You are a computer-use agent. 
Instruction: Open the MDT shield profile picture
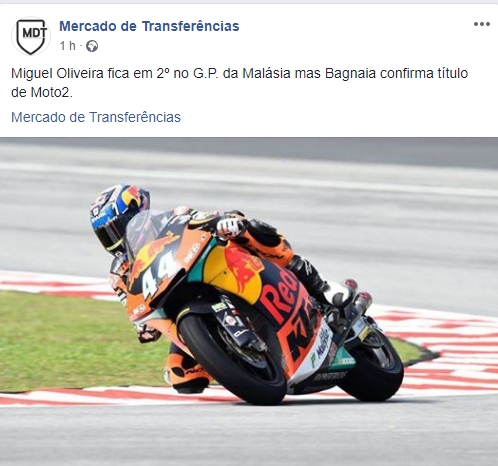coord(31,36)
